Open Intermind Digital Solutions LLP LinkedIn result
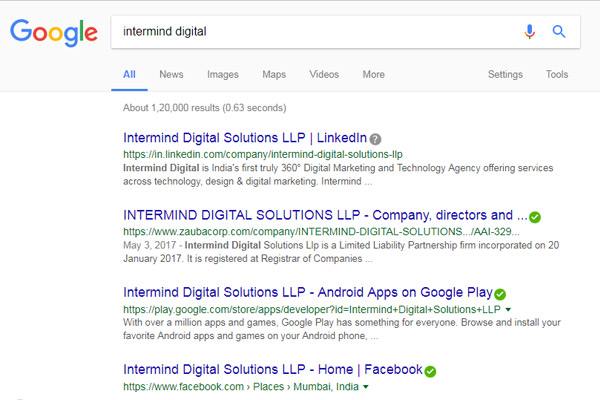 [x=245, y=138]
